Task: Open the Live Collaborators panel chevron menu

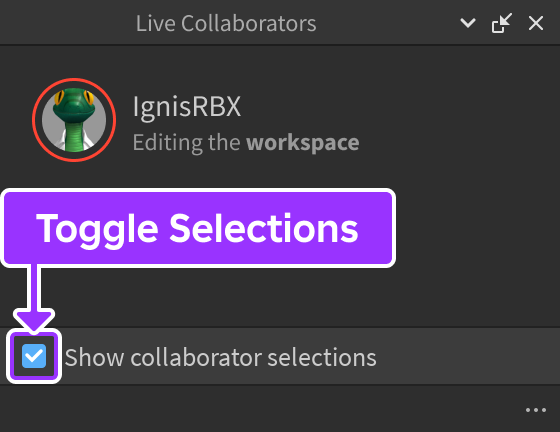Action: 468,24
